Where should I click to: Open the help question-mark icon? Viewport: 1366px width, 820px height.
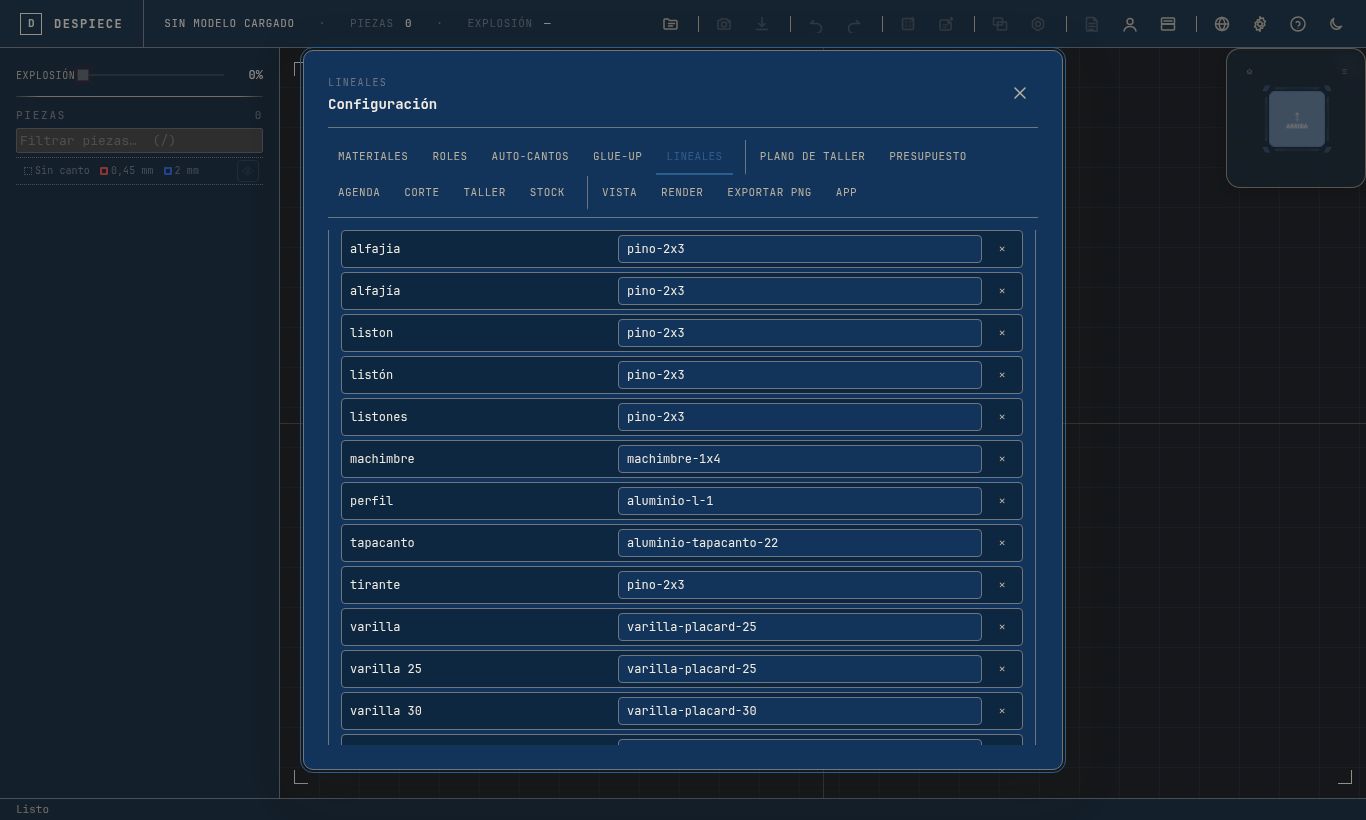coord(1298,24)
